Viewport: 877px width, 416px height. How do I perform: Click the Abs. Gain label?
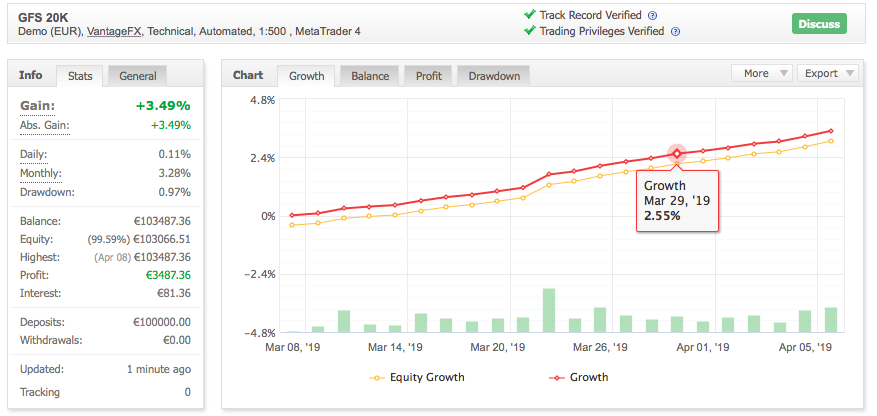point(45,125)
